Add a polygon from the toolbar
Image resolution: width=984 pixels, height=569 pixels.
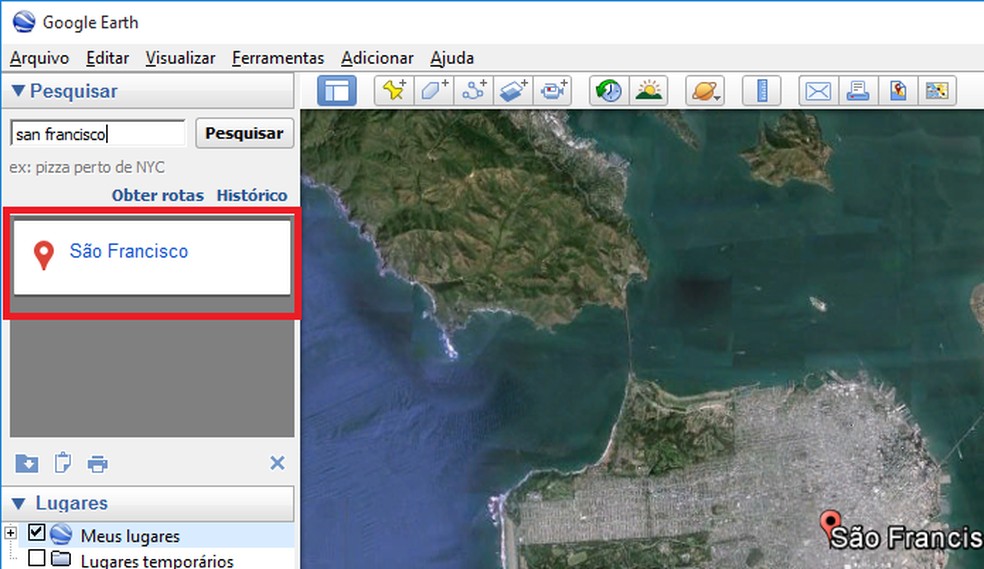click(x=434, y=91)
